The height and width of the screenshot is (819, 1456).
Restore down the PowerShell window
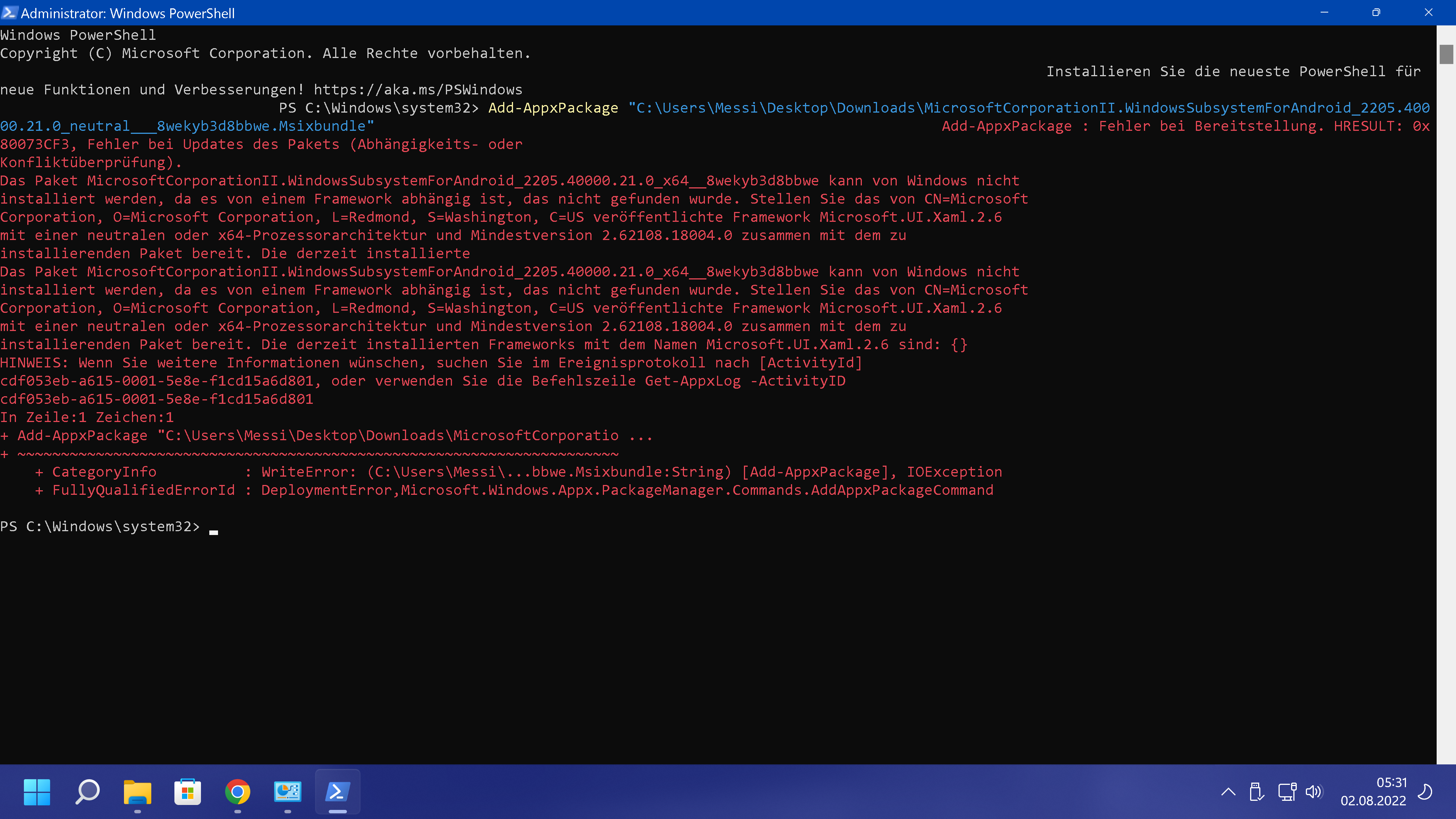click(1376, 13)
